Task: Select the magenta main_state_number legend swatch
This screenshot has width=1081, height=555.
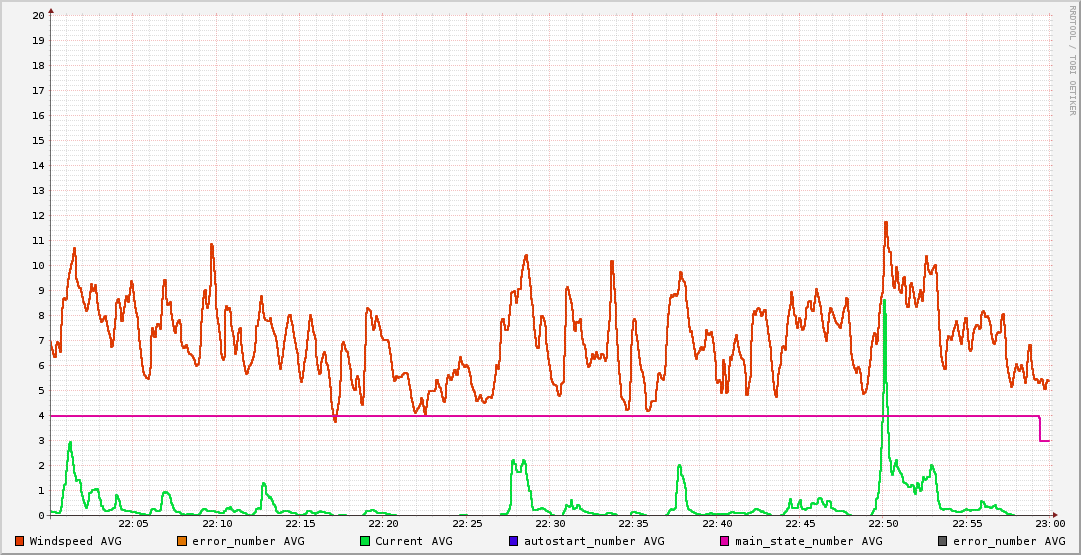Action: pyautogui.click(x=725, y=541)
